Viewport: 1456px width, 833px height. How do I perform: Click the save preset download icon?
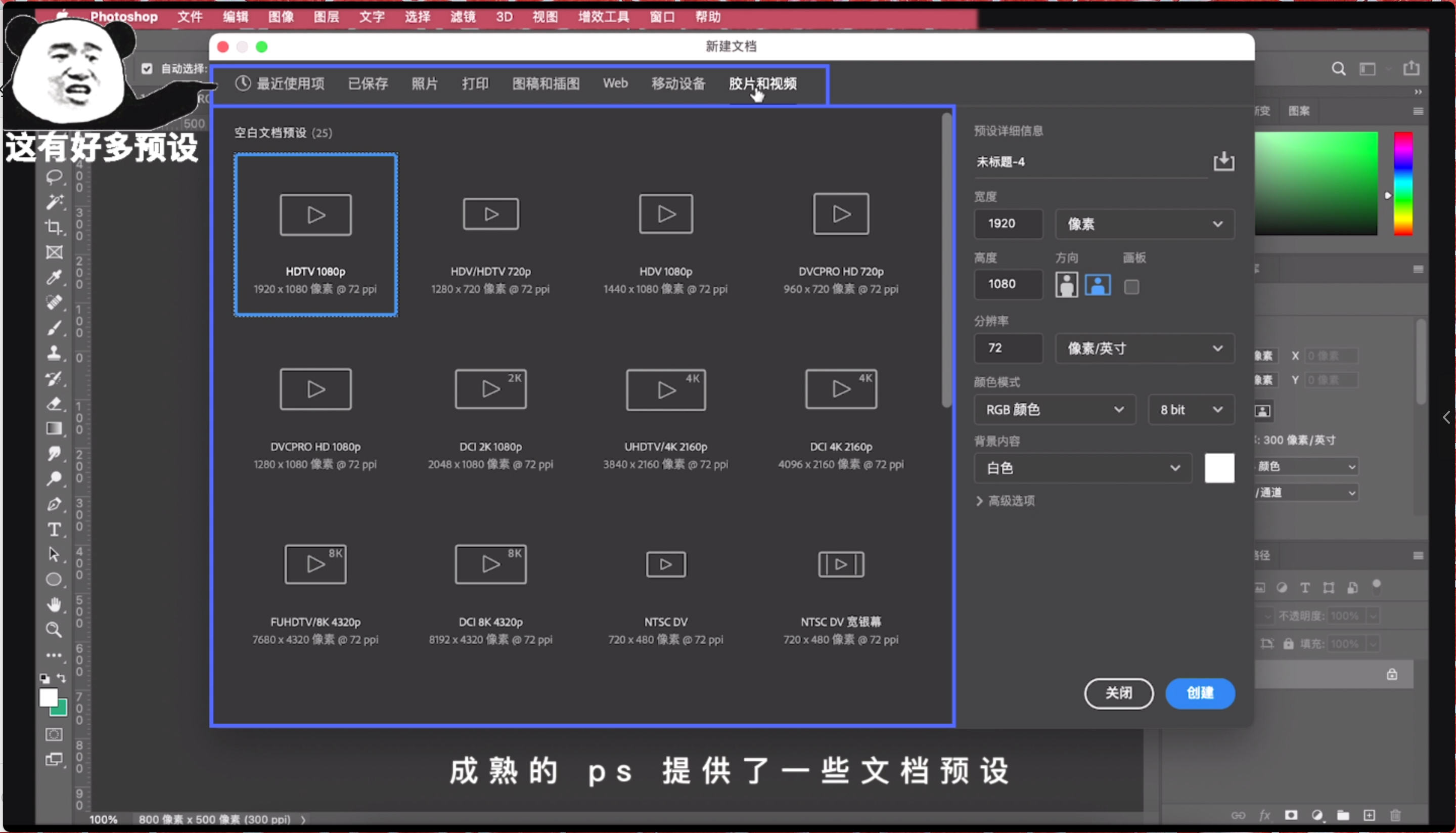coord(1224,162)
